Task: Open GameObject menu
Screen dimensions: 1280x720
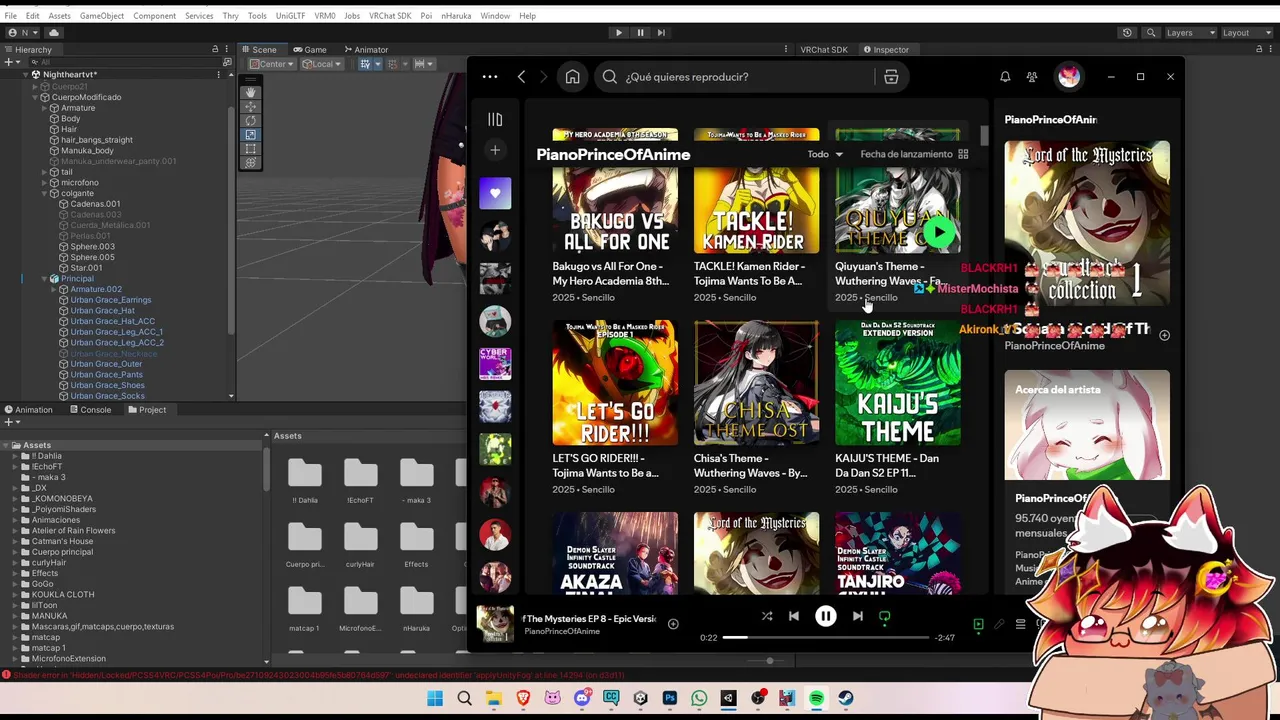Action: click(x=102, y=16)
